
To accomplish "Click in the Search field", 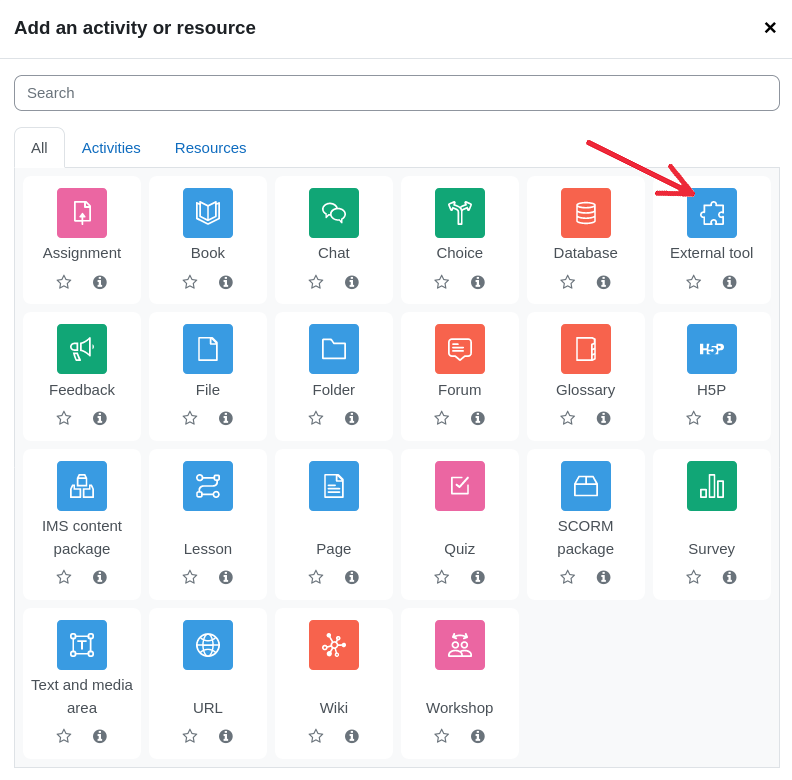I will coord(397,93).
